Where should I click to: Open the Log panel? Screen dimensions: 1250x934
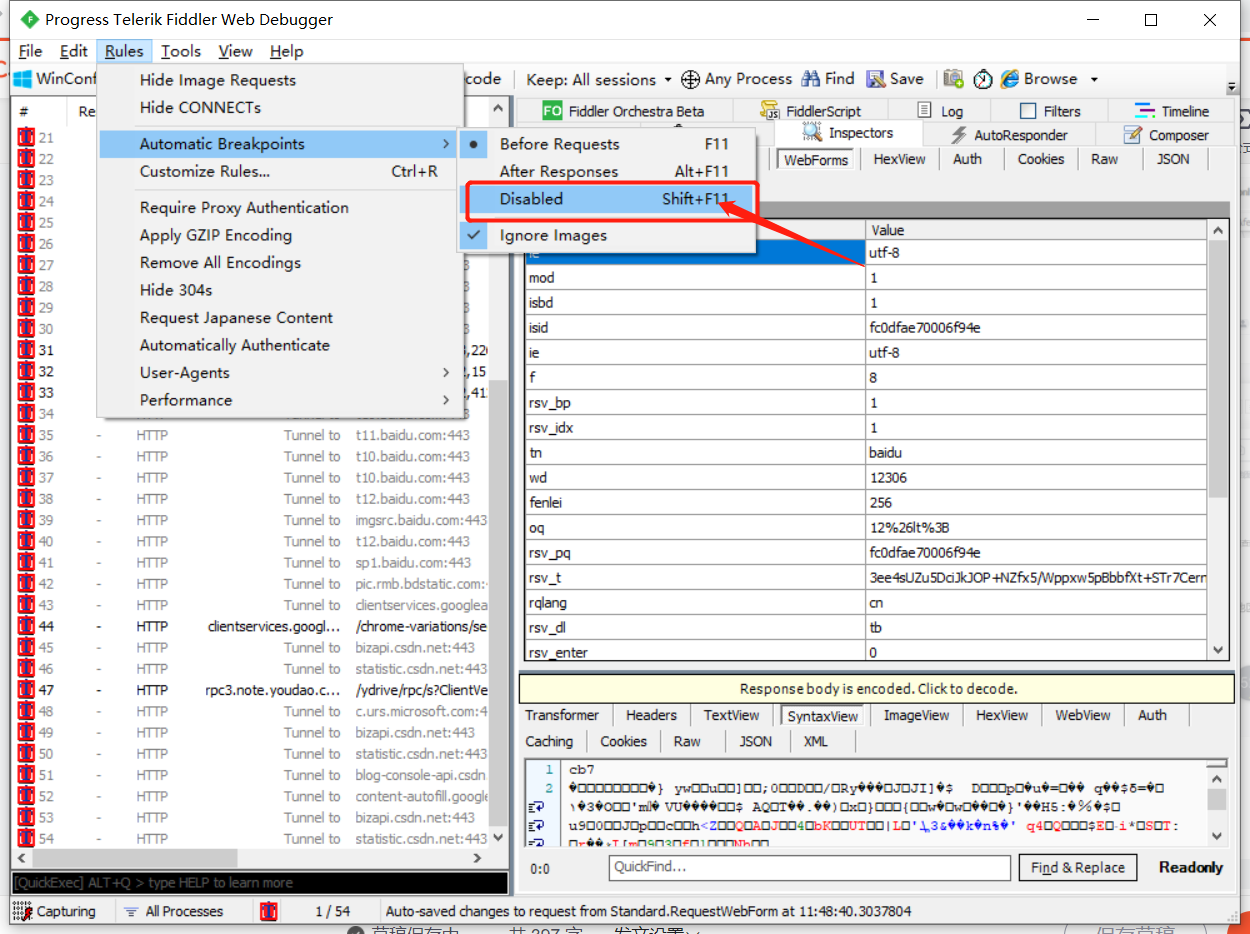pyautogui.click(x=951, y=110)
